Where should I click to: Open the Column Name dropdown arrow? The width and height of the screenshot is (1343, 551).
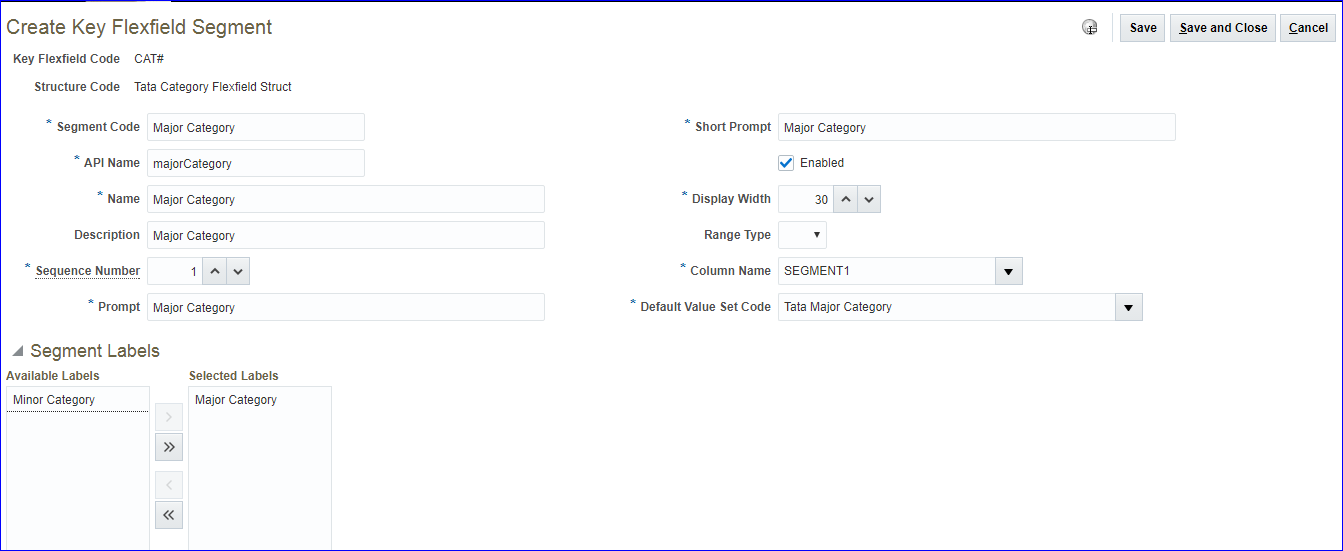pos(1008,271)
